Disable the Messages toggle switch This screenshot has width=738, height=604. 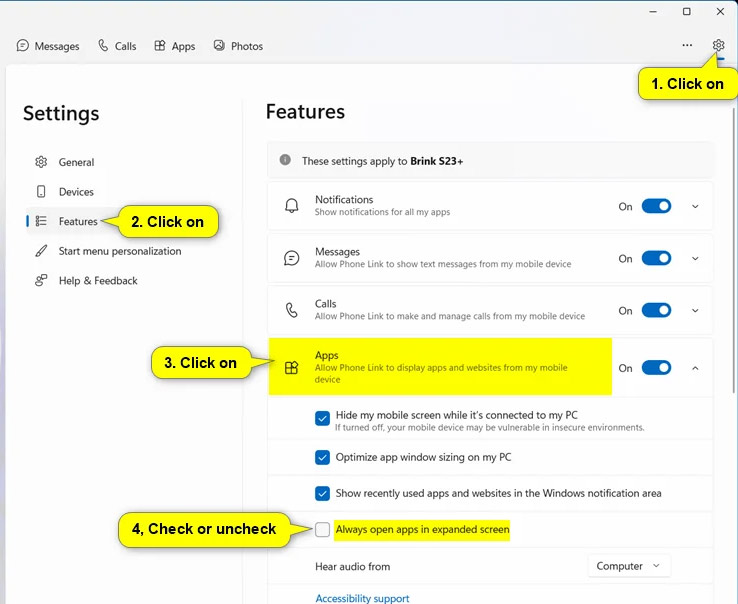click(x=656, y=258)
